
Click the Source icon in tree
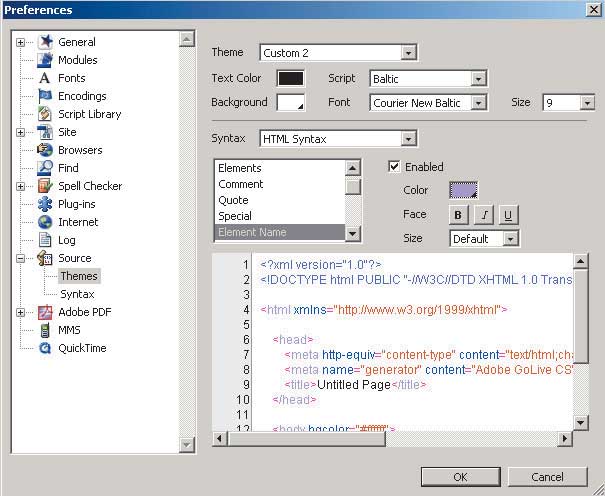point(45,258)
